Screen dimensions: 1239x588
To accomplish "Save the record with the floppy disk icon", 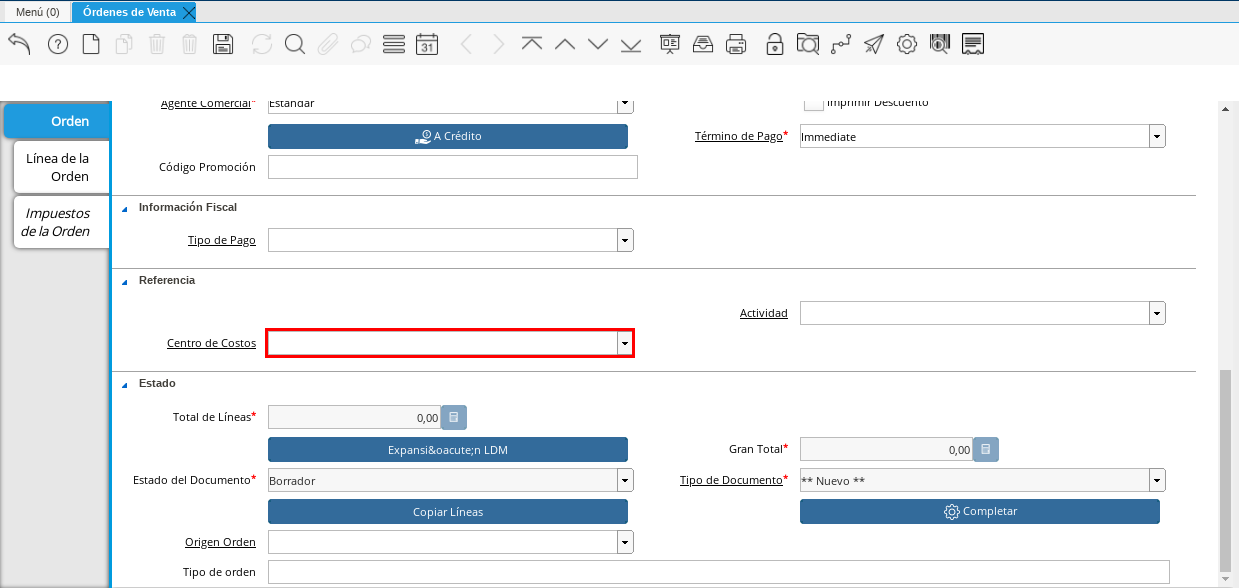I will tap(223, 44).
